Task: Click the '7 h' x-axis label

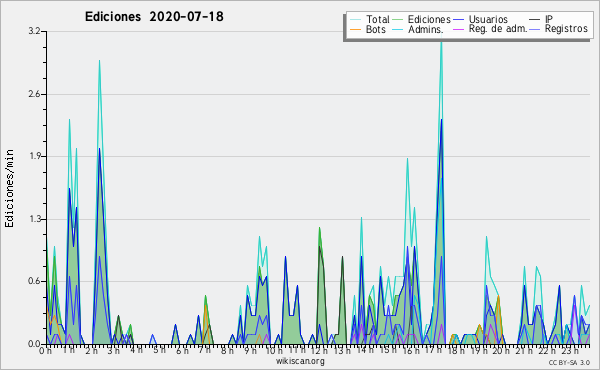Action: 204,350
